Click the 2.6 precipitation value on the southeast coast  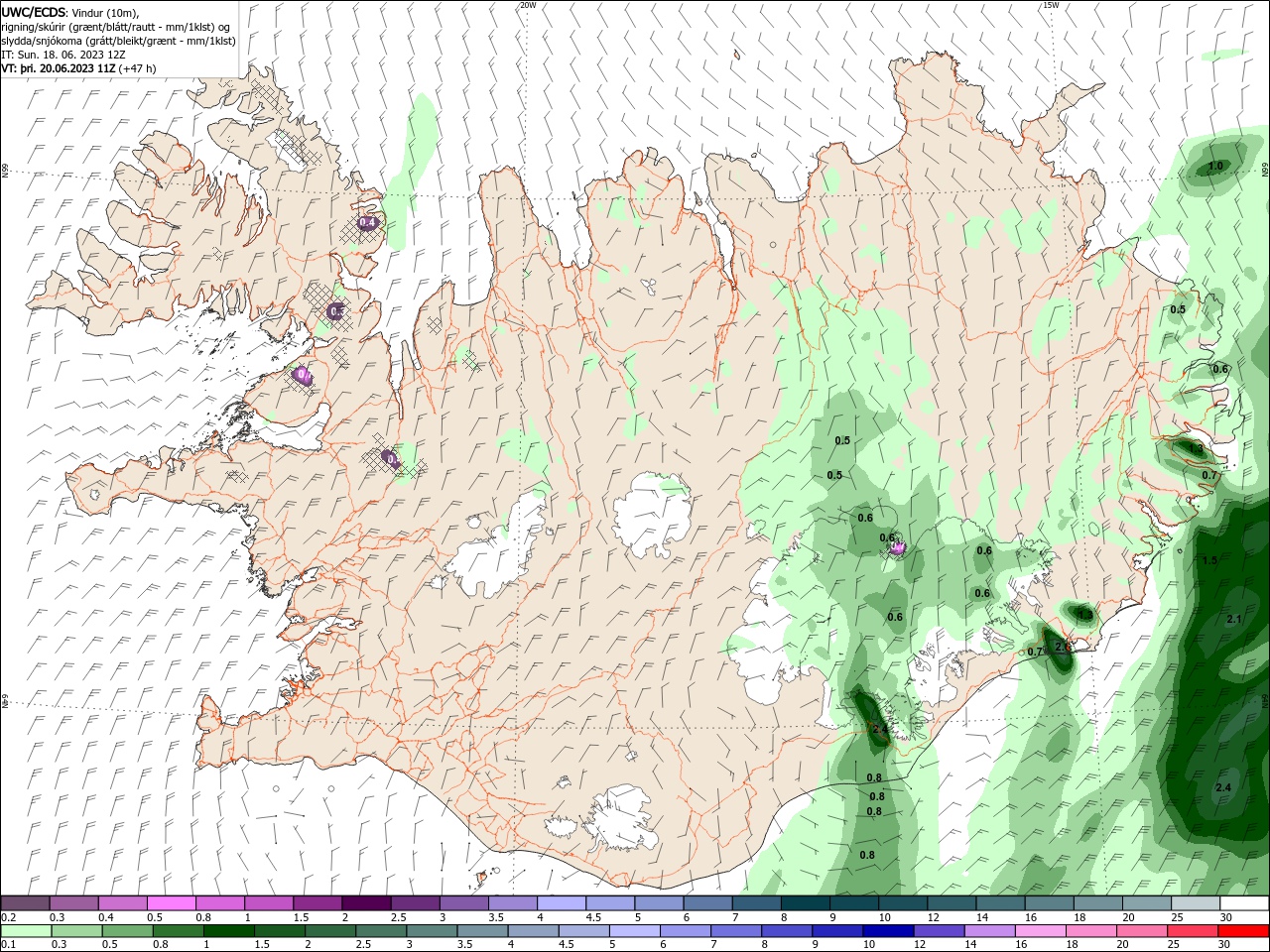(x=1063, y=647)
